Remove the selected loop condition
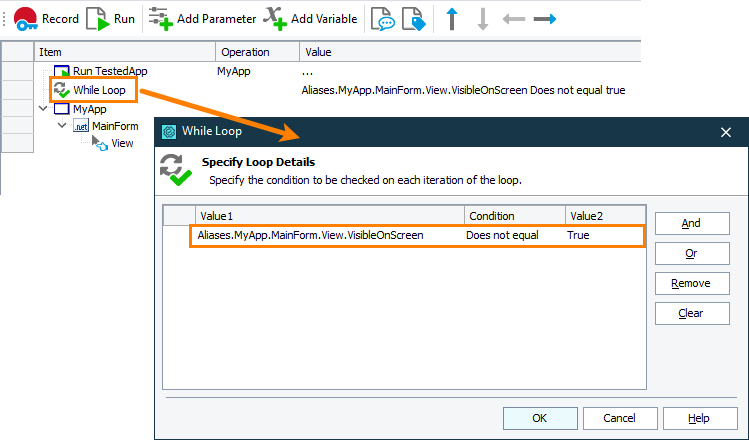Screen dimensions: 749x440 (x=691, y=283)
